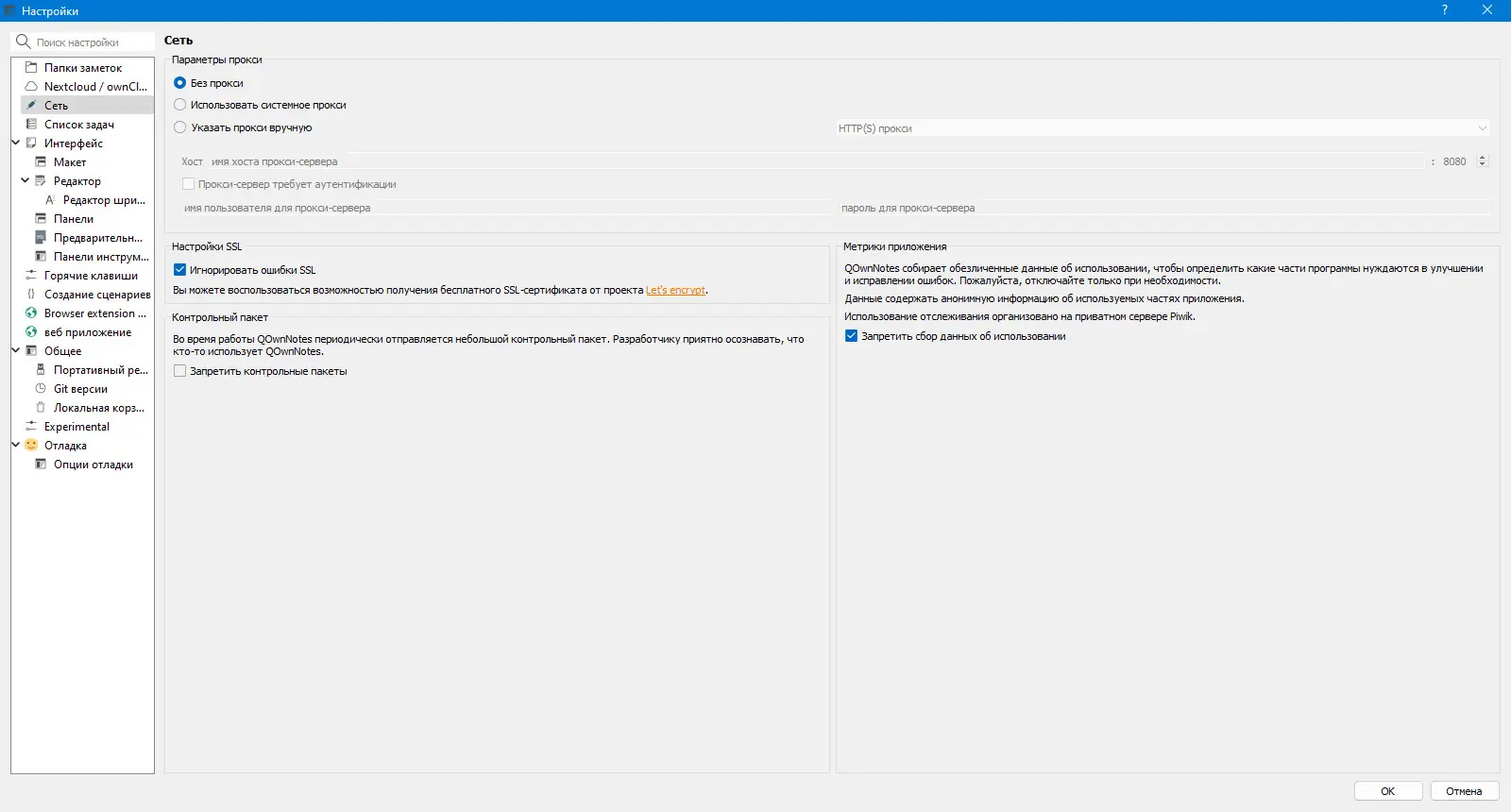Click the markdown preview icon beside Предварительн...

point(41,237)
